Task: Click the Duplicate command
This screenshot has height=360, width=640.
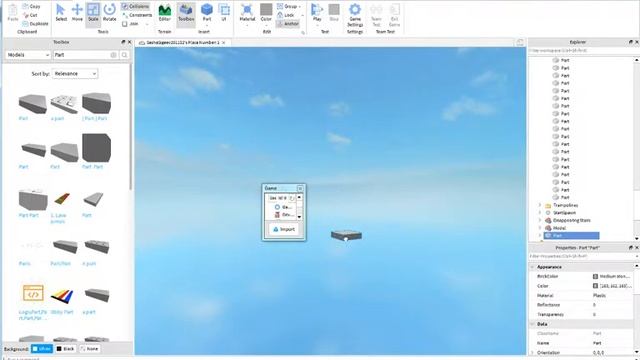Action: 36,24
